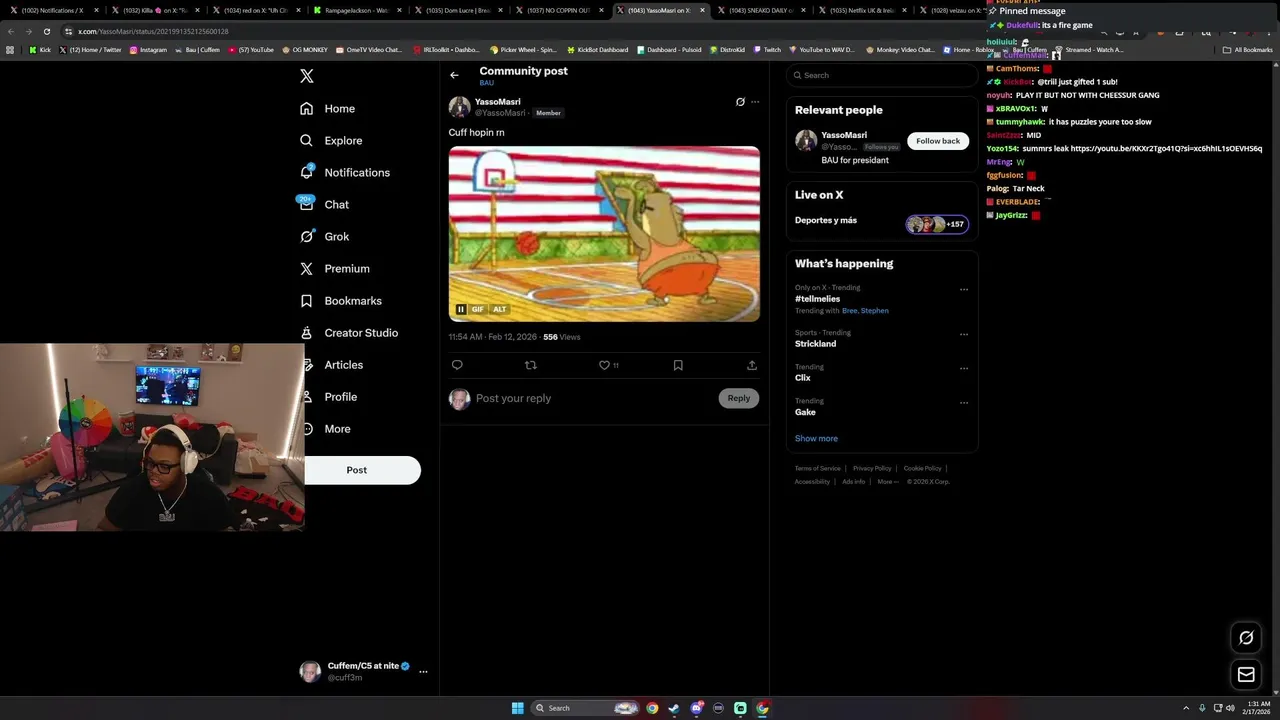Open Privacy Policy footer link

click(872, 468)
